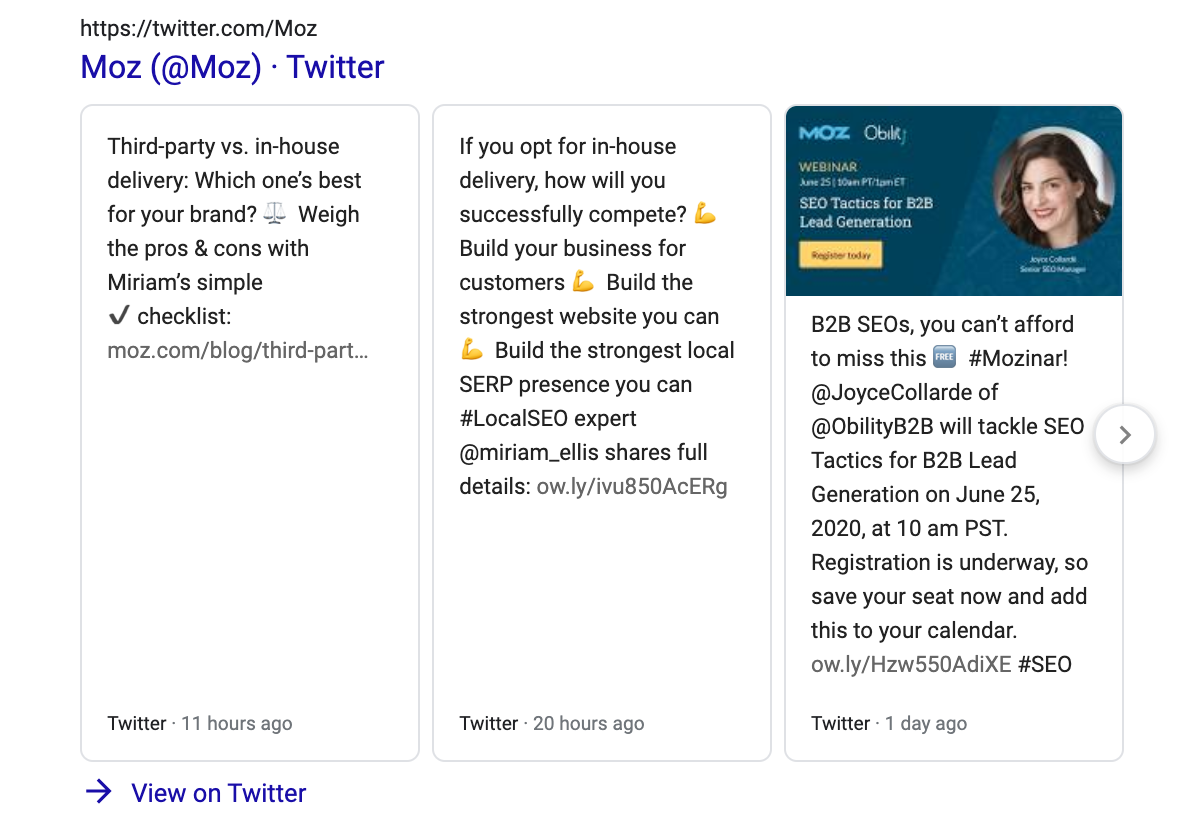The width and height of the screenshot is (1196, 840).
Task: Click the View on Twitter link
Action: (x=218, y=793)
